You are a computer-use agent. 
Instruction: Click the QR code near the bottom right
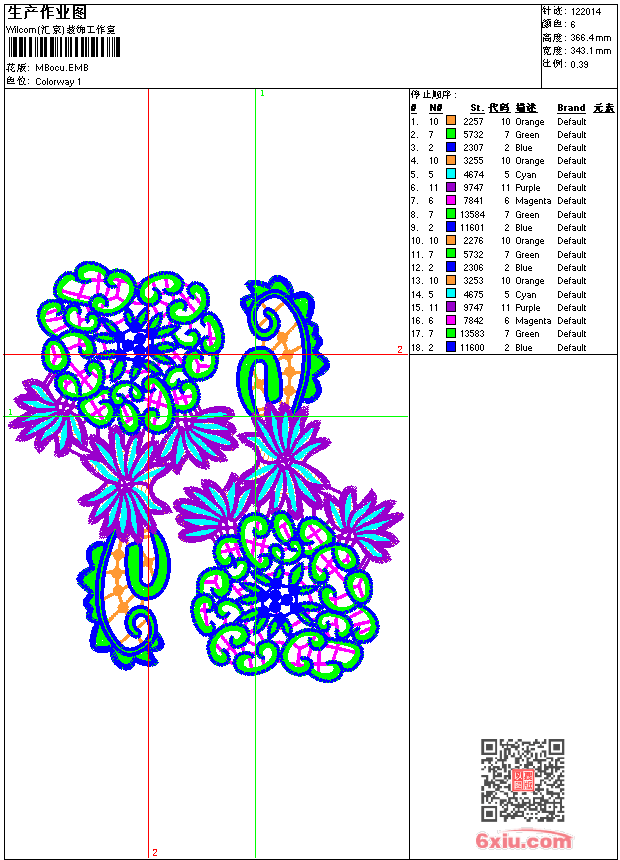click(x=523, y=780)
